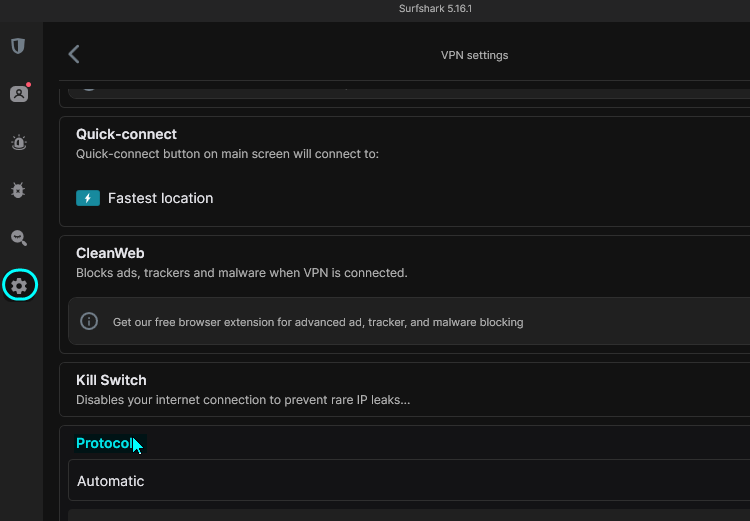Viewport: 750px width, 521px height.
Task: Open the browser extension info banner
Action: click(409, 321)
